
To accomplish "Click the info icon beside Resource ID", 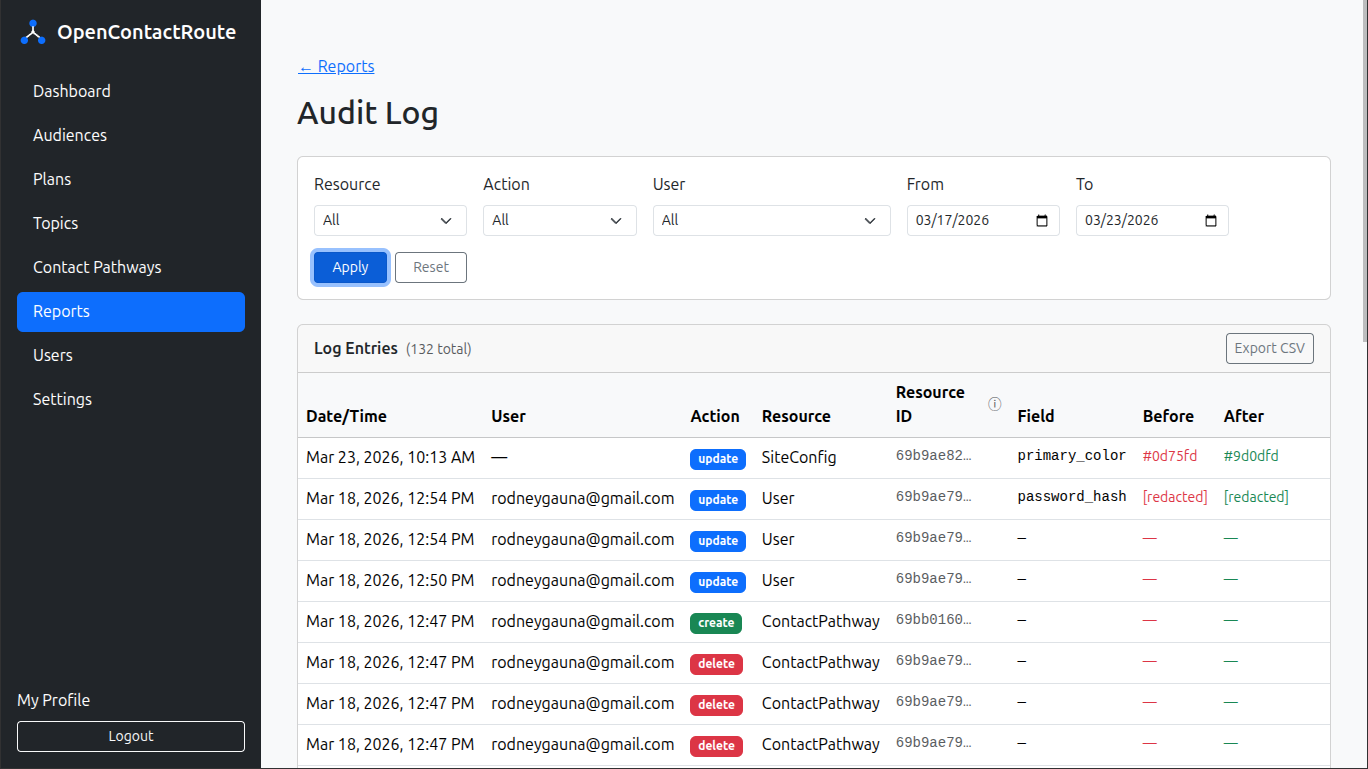I will coord(994,404).
